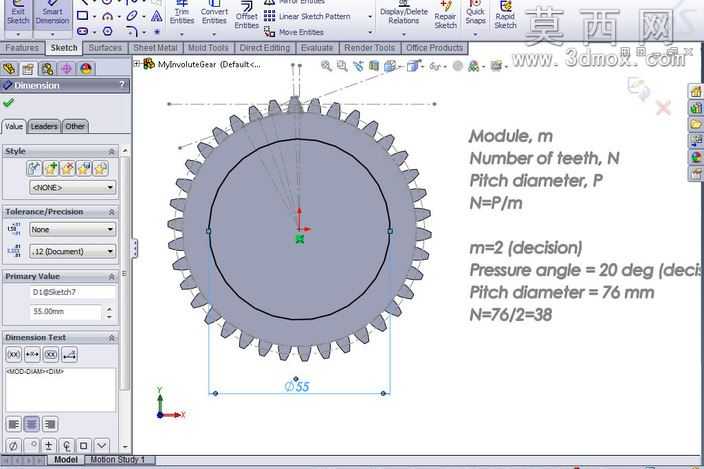Select the Corner Rectangle sketch tool
Viewport: 704px width, 469px height.
click(82, 16)
